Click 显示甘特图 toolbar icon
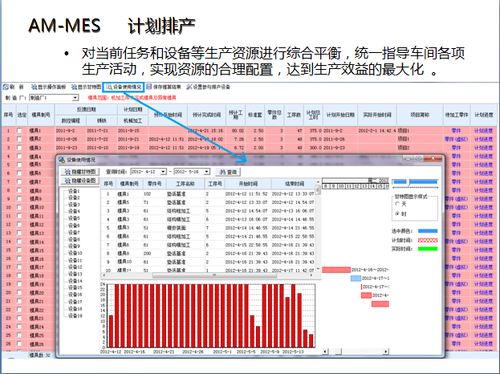This screenshot has height=374, width=500. pos(86,87)
